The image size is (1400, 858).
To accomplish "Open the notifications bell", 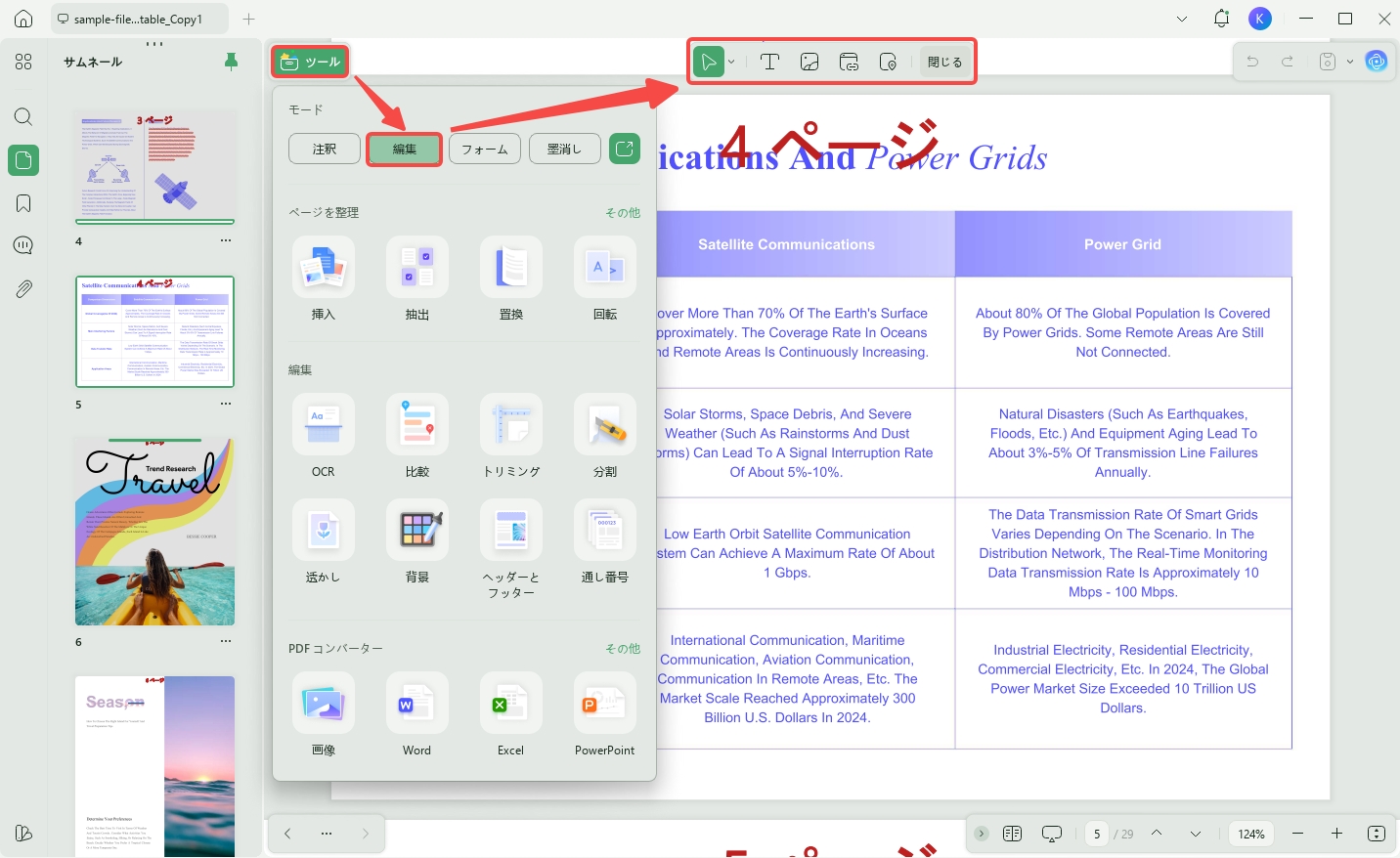I will click(1221, 19).
